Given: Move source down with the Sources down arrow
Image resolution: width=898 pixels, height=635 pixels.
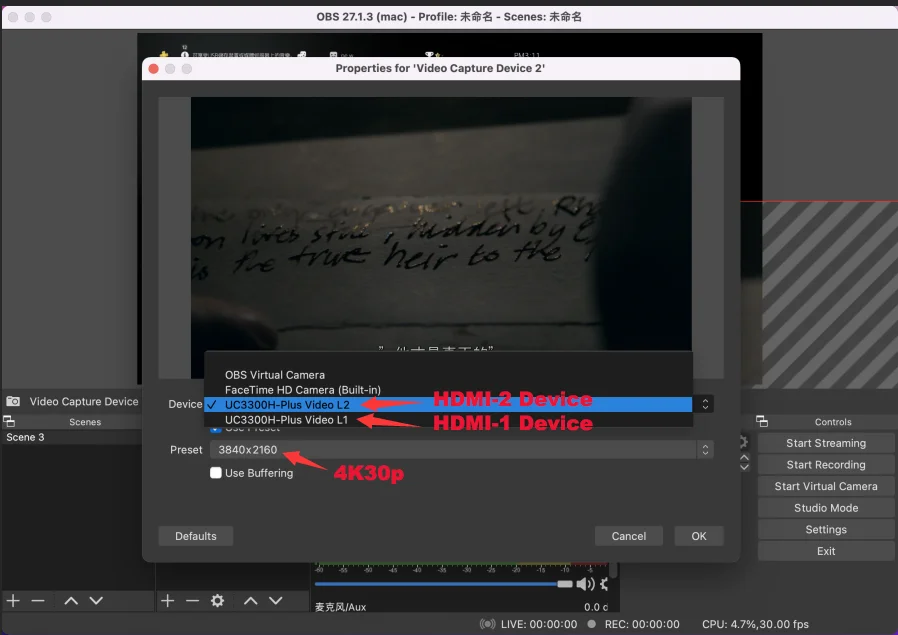Looking at the screenshot, I should pyautogui.click(x=276, y=601).
